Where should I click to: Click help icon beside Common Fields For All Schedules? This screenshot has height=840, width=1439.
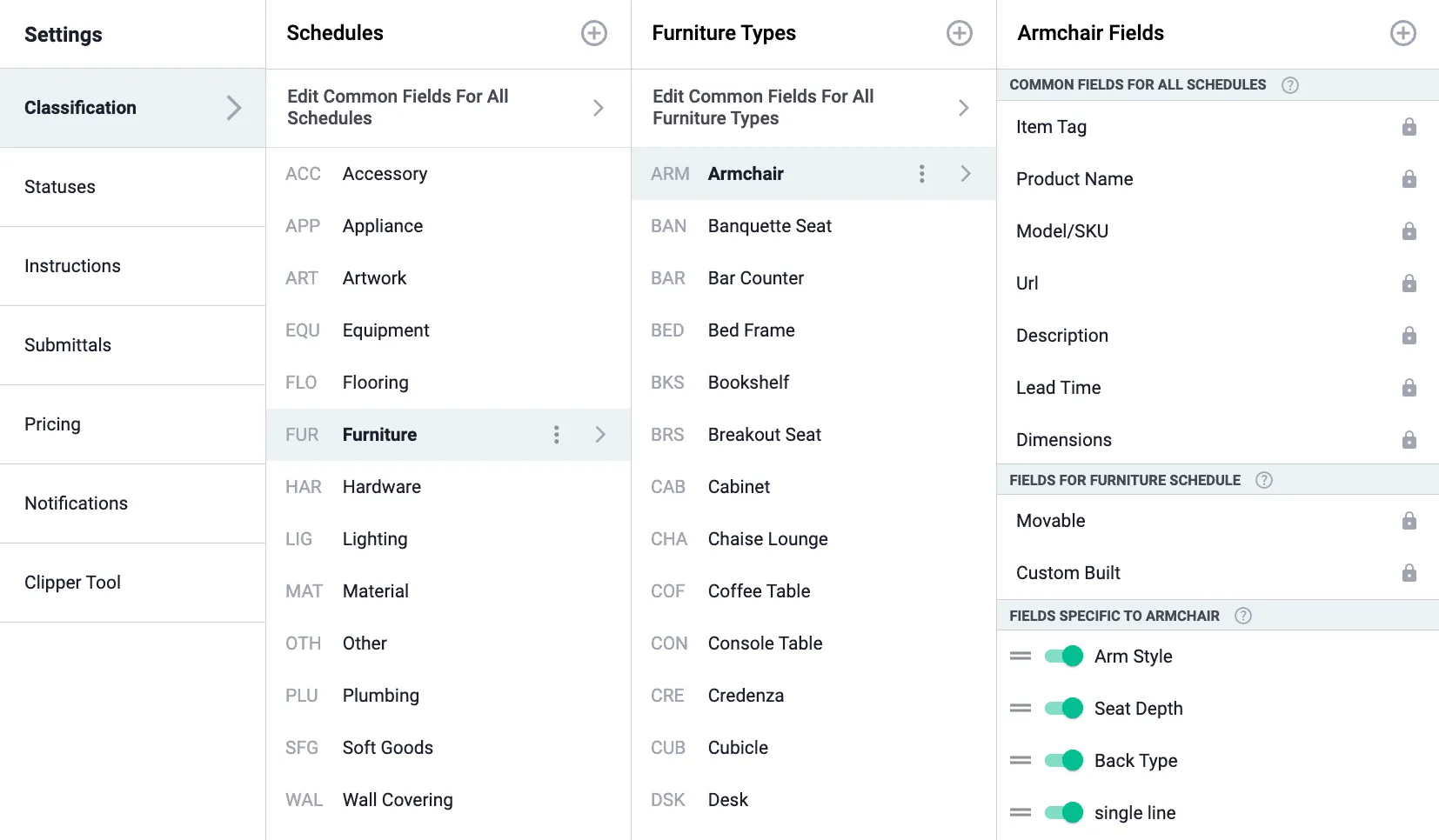pos(1290,85)
